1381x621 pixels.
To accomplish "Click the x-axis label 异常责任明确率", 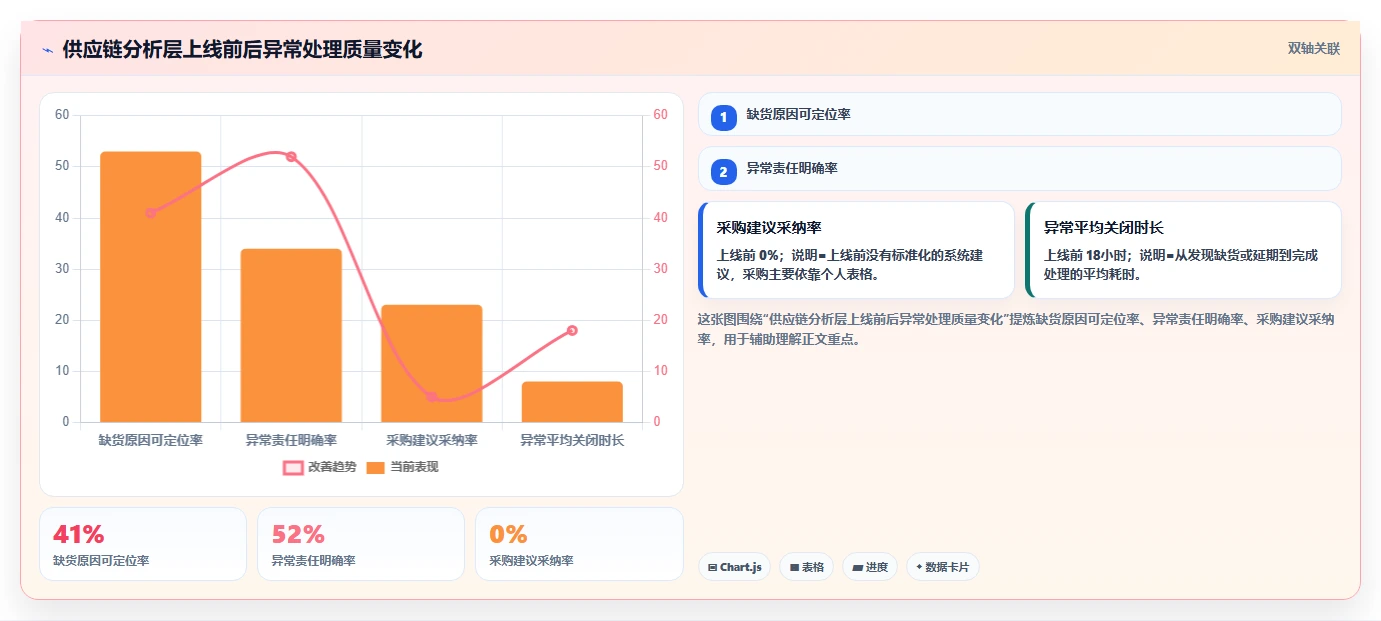I will (x=291, y=440).
